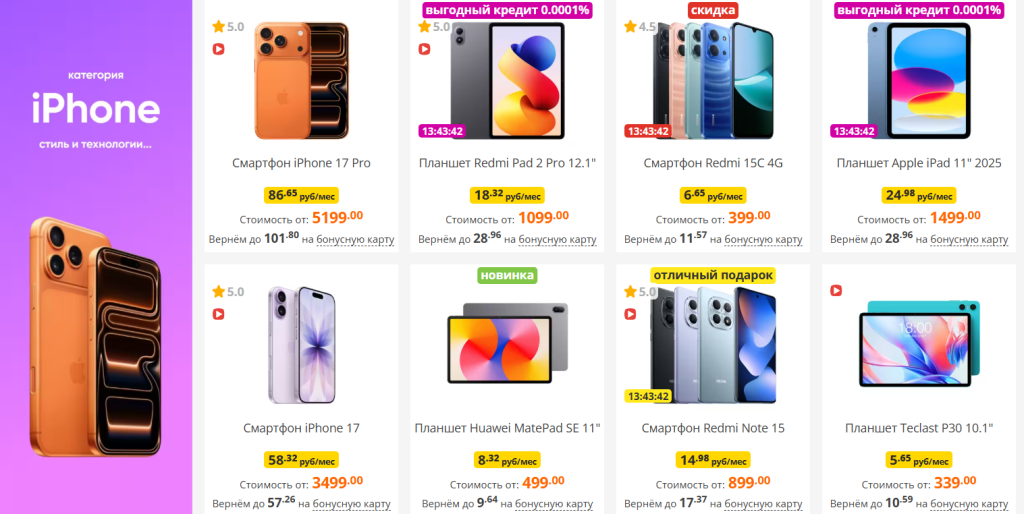Image resolution: width=1024 pixels, height=514 pixels.
Task: Click бонусную карту link under Redmi 15C
Action: pyautogui.click(x=763, y=240)
